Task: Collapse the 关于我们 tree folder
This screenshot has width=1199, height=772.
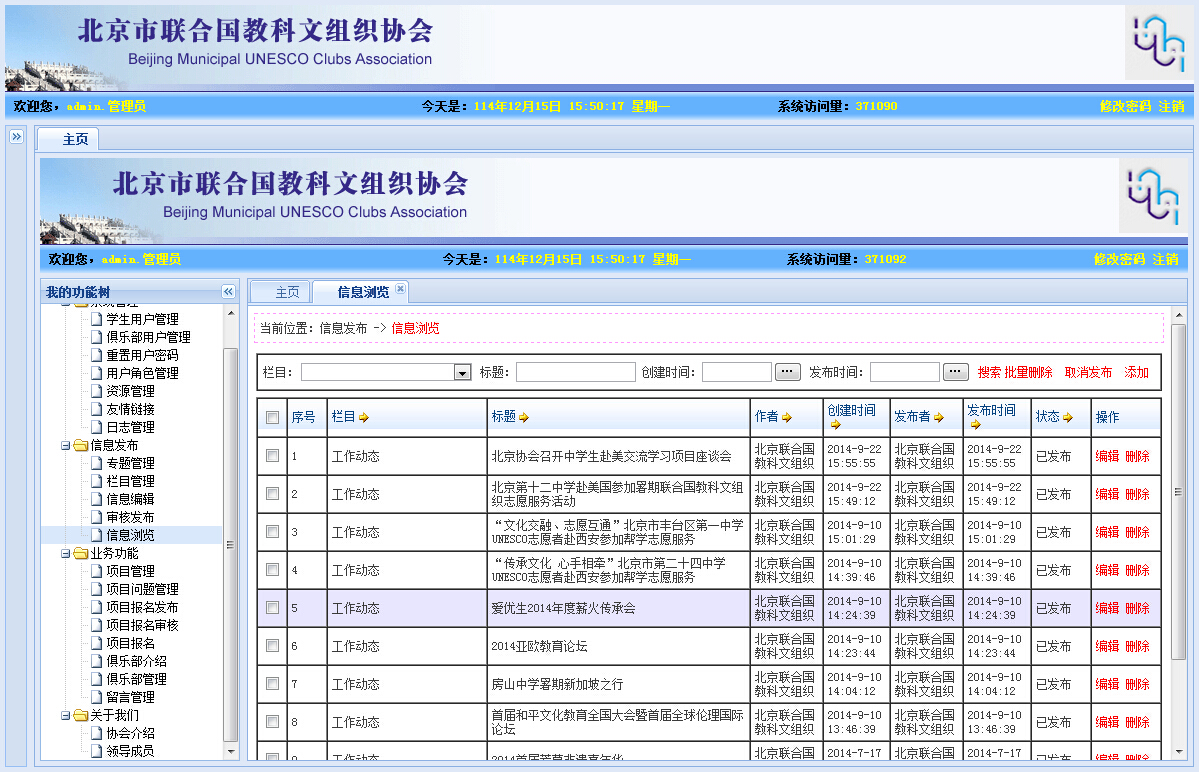Action: 66,715
